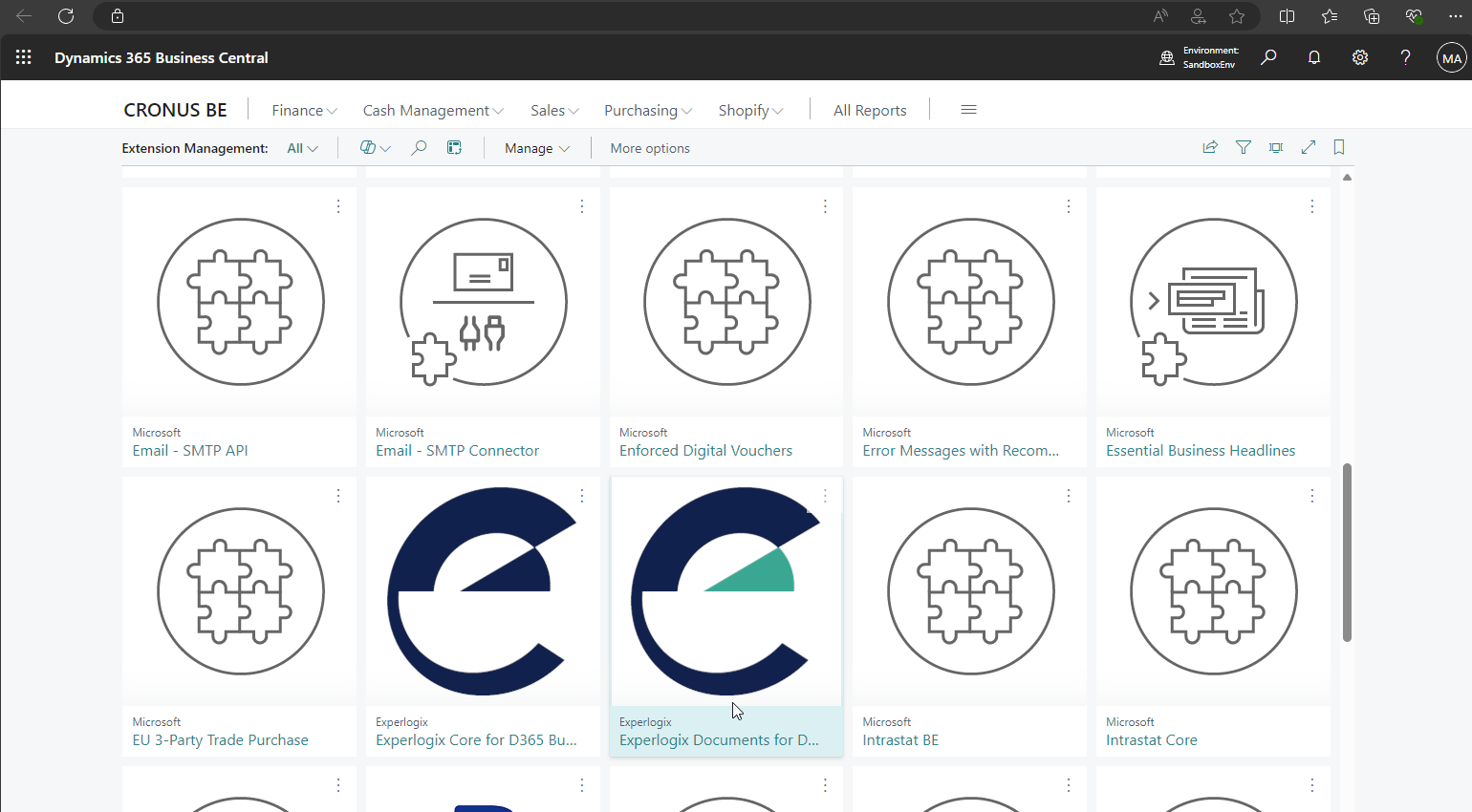Click the search icon in Extension Management bar
The width and height of the screenshot is (1472, 812).
click(419, 148)
